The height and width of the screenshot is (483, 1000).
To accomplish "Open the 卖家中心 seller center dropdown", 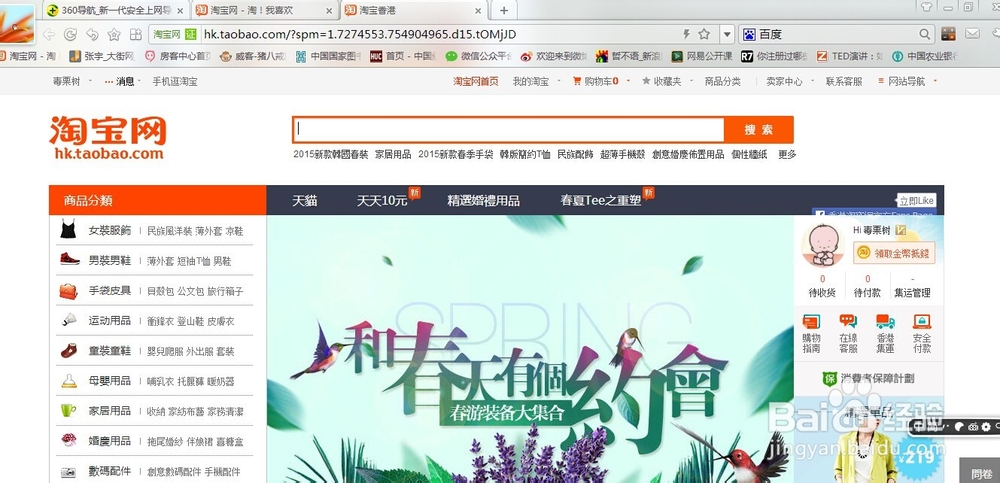I will coord(788,81).
